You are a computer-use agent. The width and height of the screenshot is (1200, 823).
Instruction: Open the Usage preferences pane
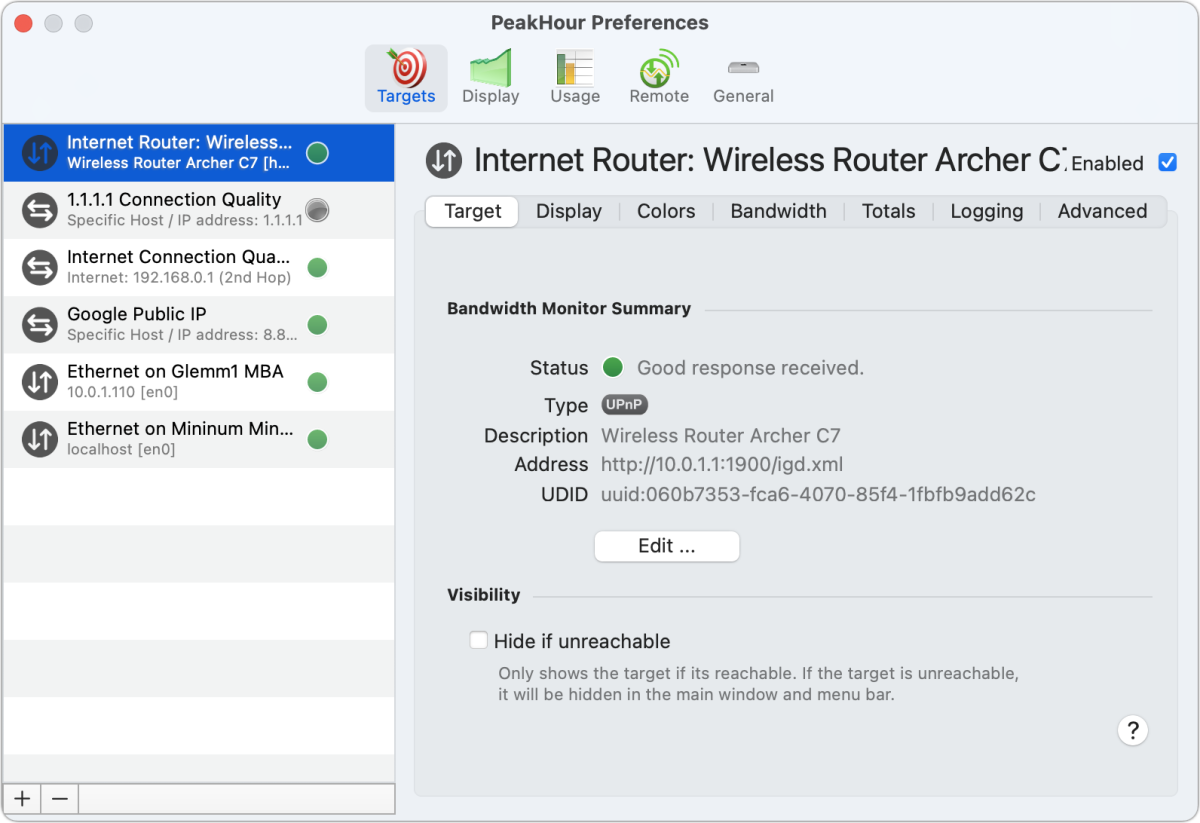point(575,77)
